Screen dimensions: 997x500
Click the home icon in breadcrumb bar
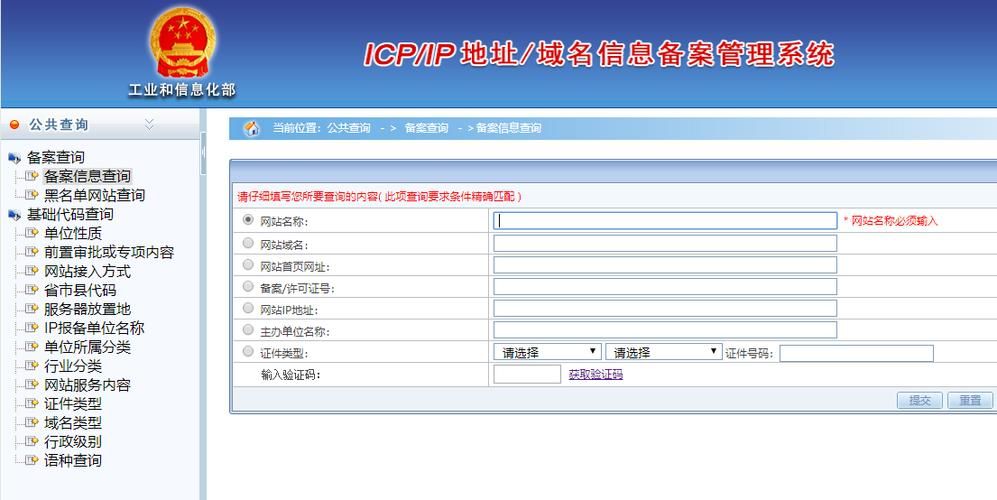[252, 128]
